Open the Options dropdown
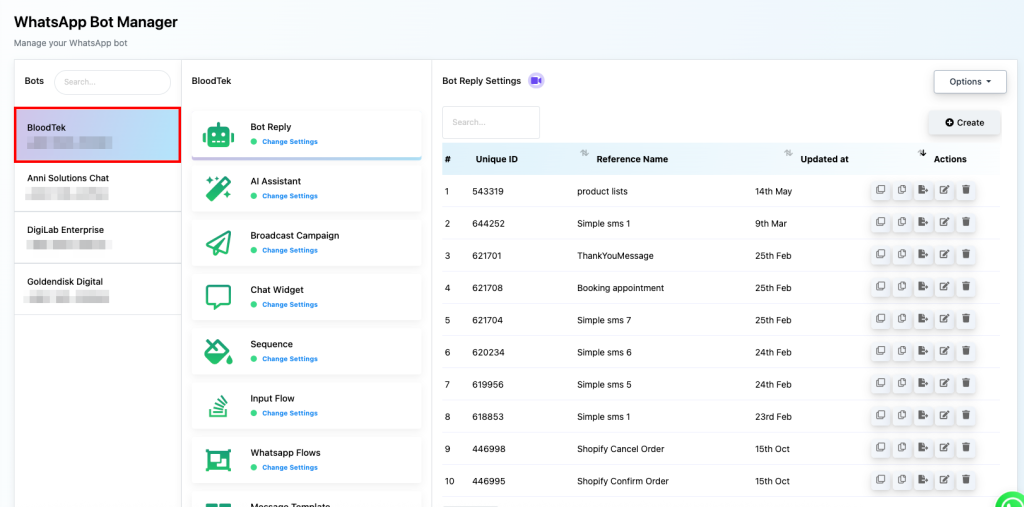The height and width of the screenshot is (507, 1024). tap(969, 82)
